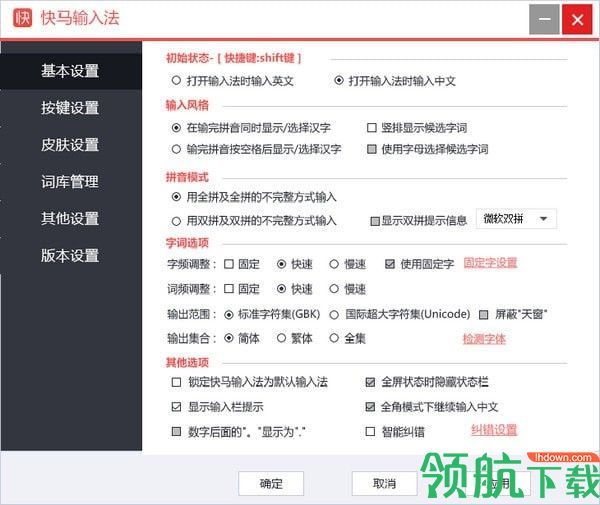Minimize the settings window

tap(545, 20)
